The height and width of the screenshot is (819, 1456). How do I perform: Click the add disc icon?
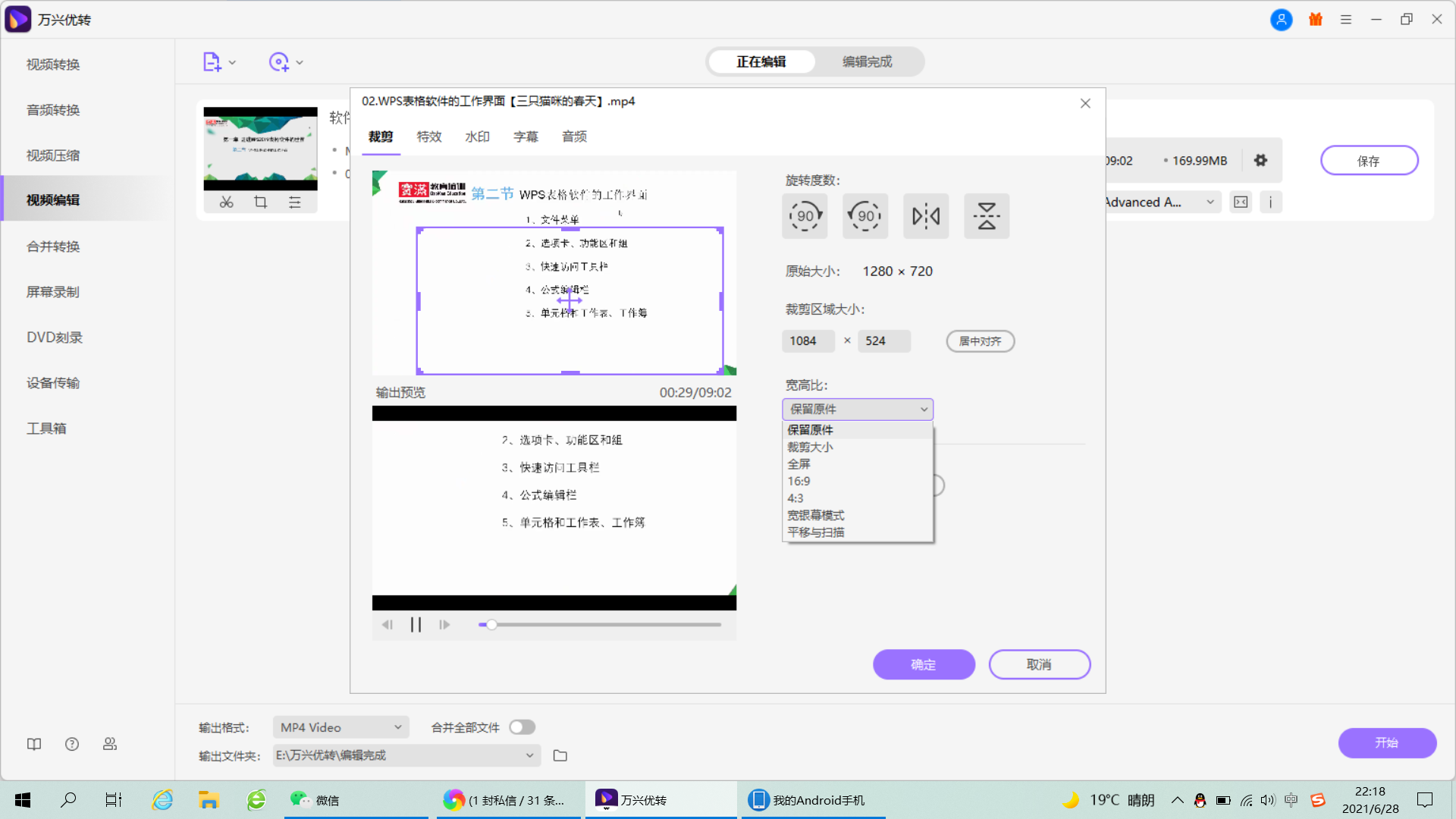pos(278,62)
